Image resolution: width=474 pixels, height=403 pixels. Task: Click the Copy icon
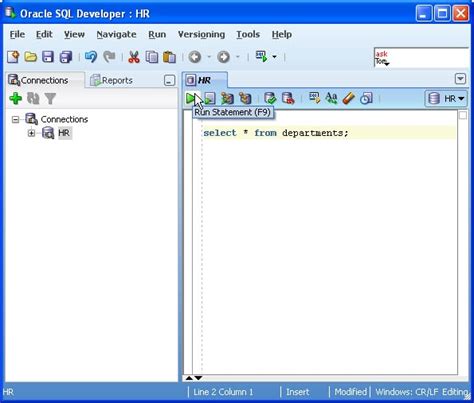click(x=152, y=57)
